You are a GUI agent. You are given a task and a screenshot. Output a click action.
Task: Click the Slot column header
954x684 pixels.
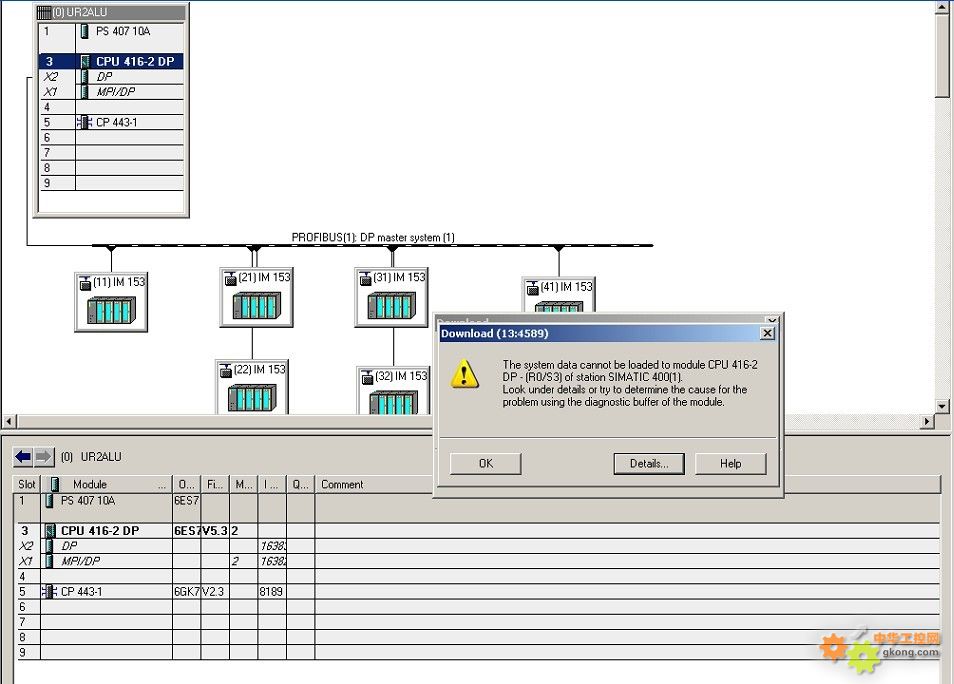[27, 484]
